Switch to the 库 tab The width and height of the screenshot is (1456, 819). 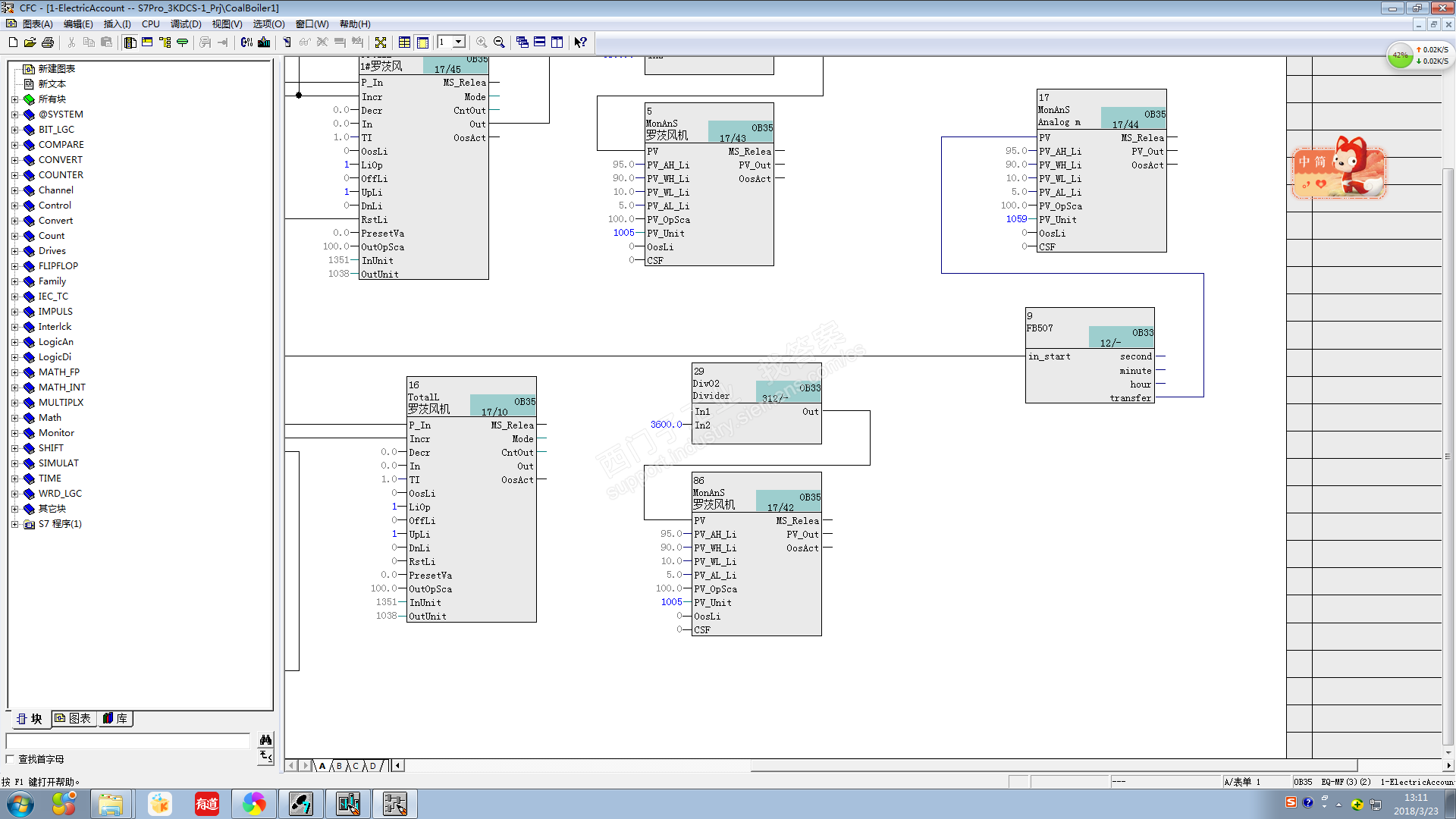pos(115,718)
